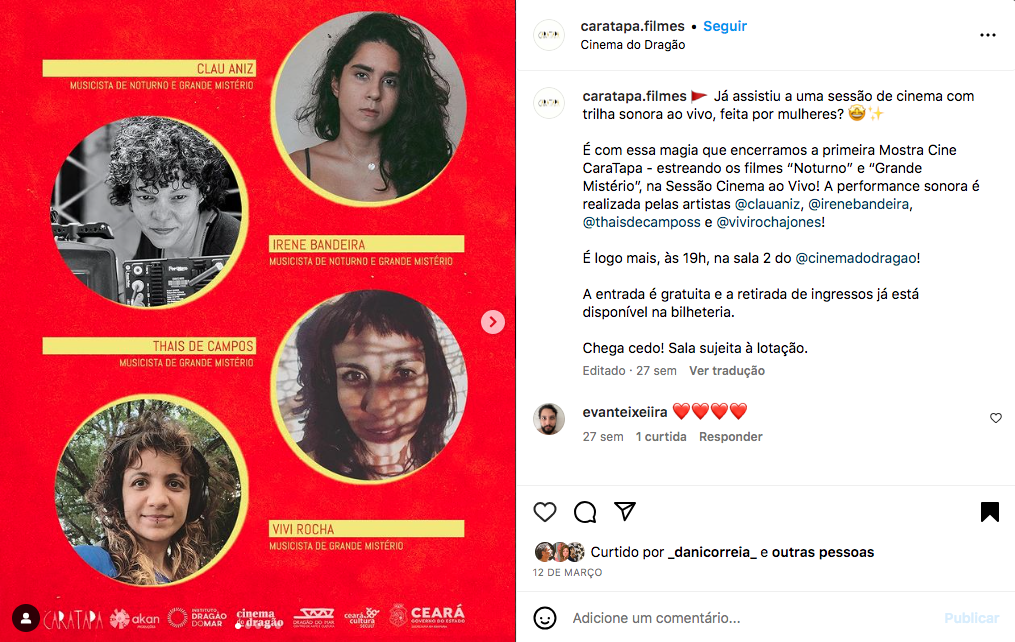Share the post via the paper plane icon
The height and width of the screenshot is (642, 1015).
tap(625, 511)
